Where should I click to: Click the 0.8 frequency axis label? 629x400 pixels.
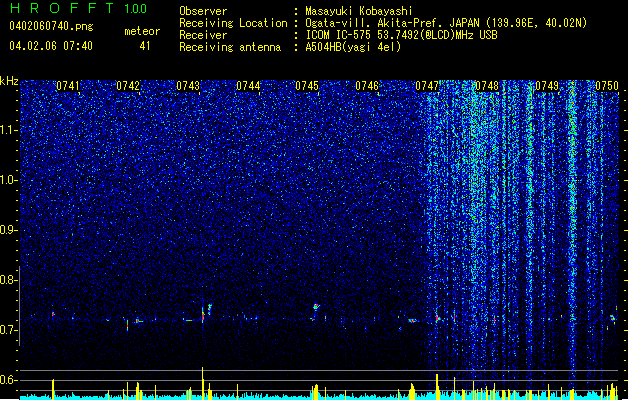click(9, 280)
